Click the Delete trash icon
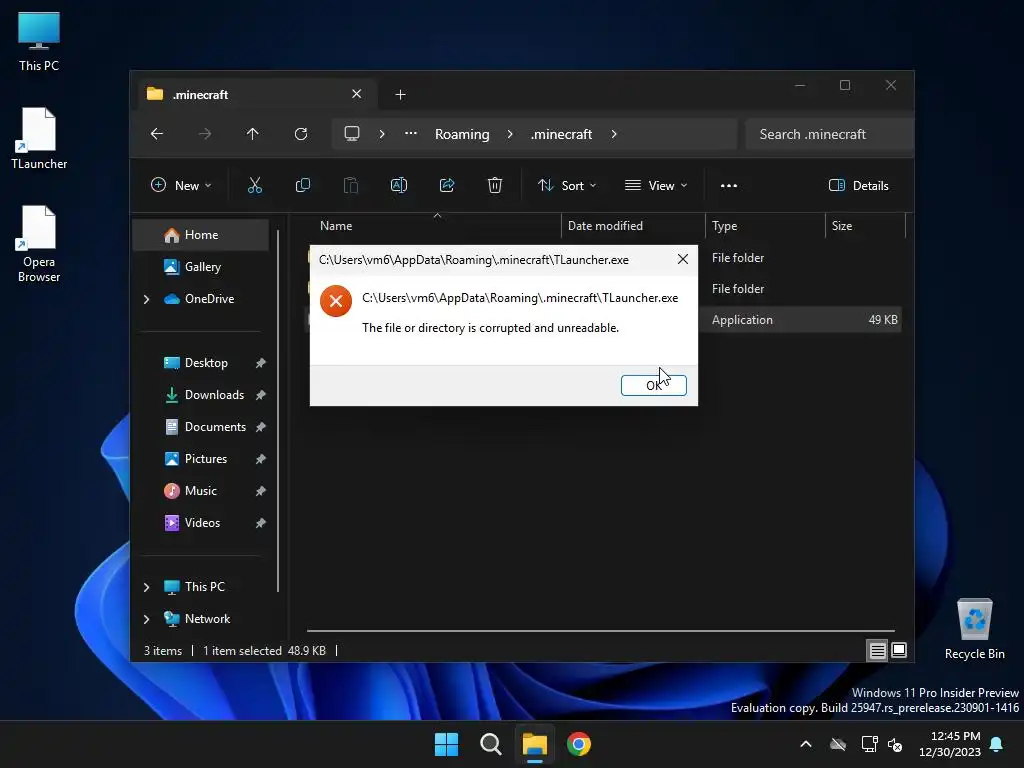 pos(495,185)
